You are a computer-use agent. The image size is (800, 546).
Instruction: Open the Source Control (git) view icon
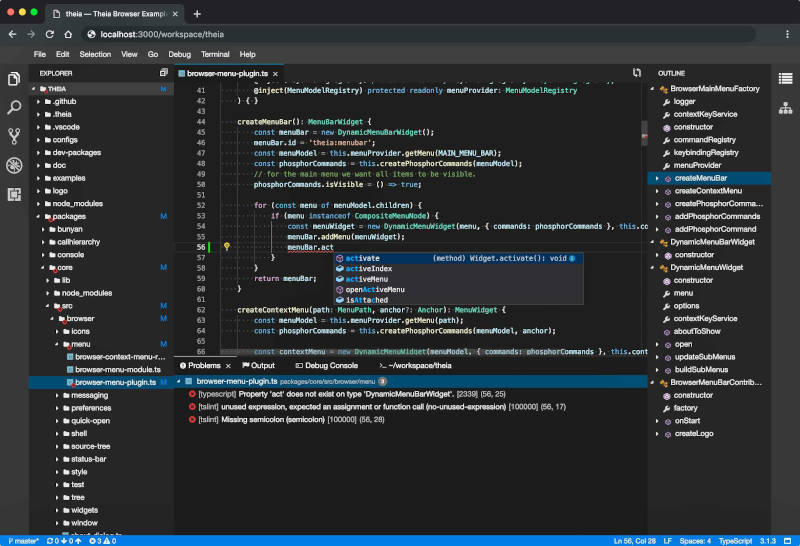14,136
